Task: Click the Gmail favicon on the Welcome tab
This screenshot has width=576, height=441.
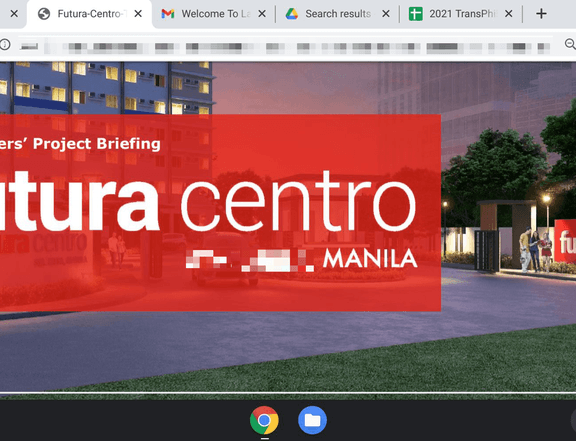Action: tap(168, 14)
